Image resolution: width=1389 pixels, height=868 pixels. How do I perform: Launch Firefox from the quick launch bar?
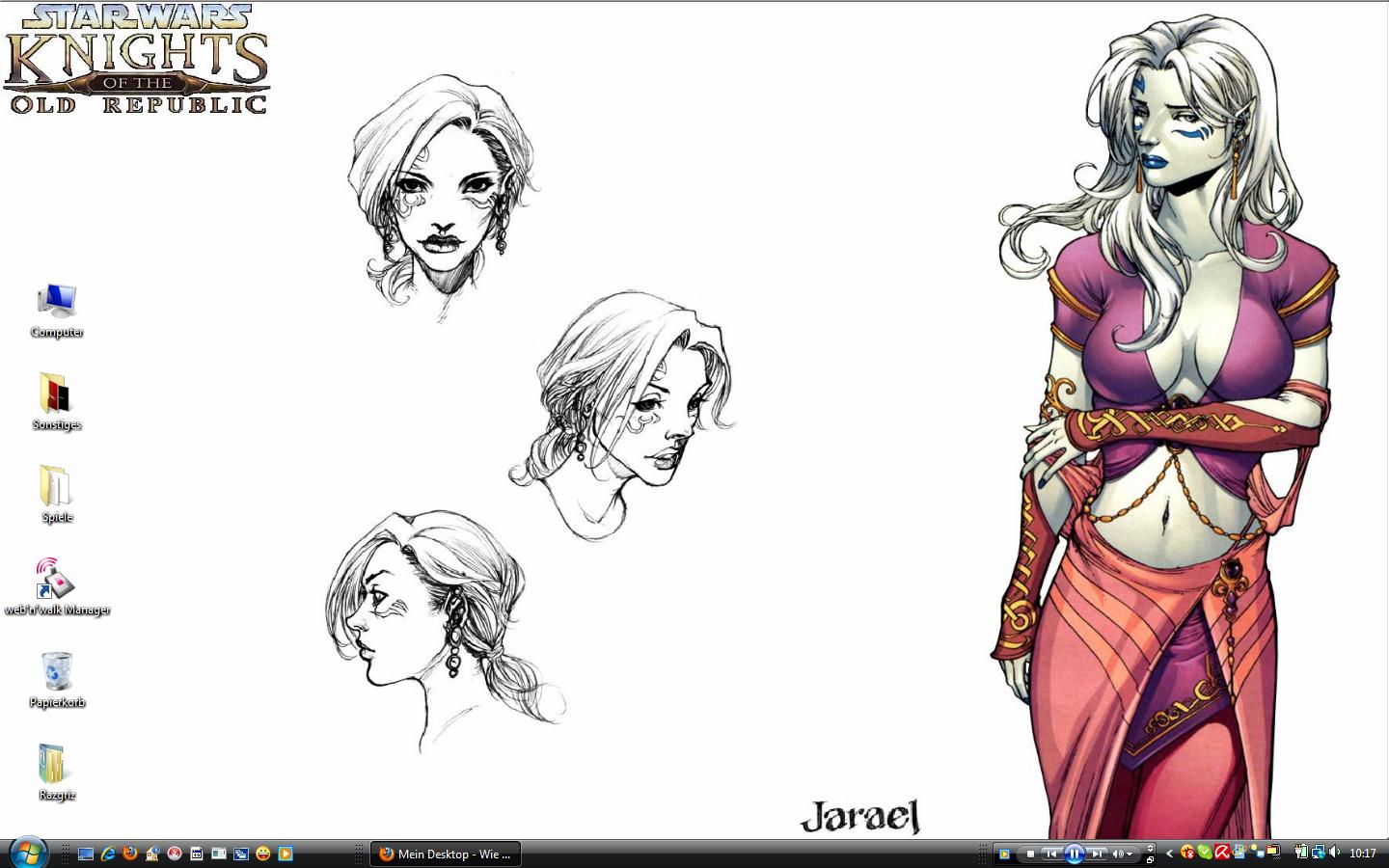pos(130,854)
